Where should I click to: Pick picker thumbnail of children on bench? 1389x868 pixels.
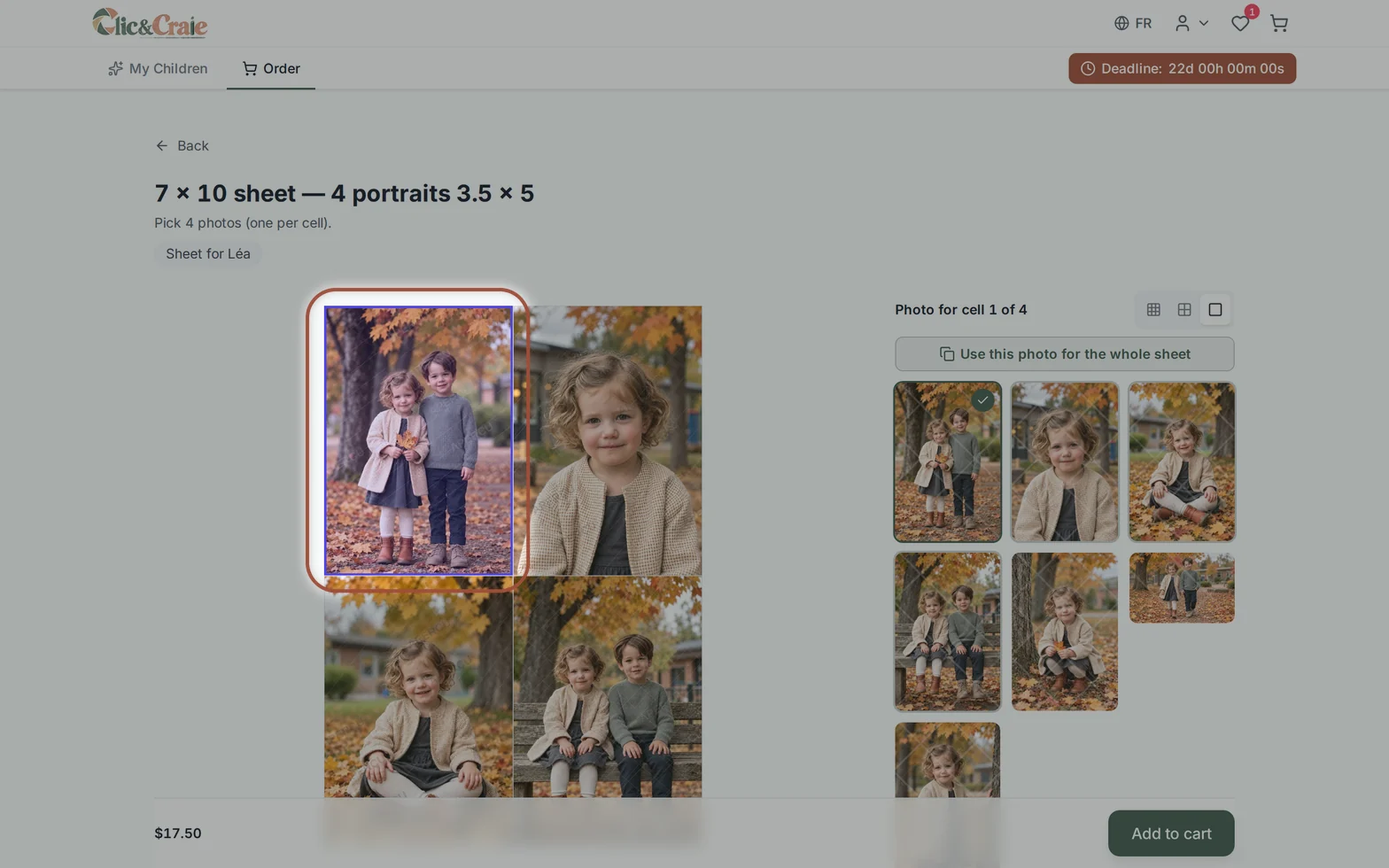pos(947,632)
